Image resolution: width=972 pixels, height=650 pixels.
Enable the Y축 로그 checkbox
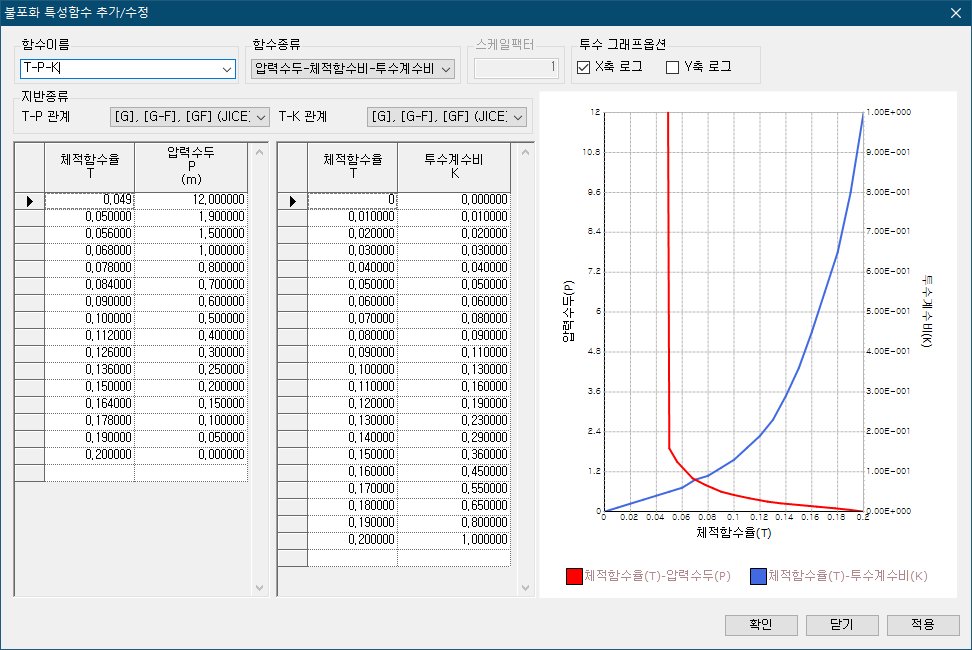pos(673,68)
